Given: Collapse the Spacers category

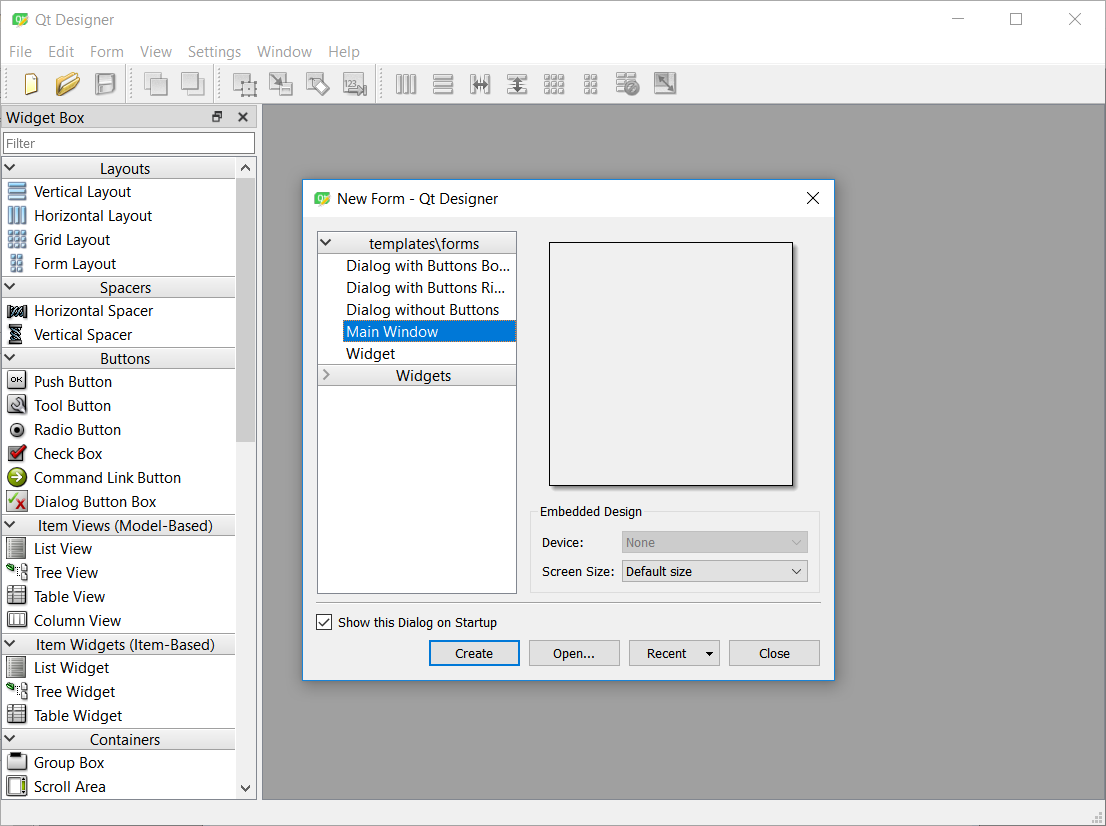Looking at the screenshot, I should coord(10,287).
